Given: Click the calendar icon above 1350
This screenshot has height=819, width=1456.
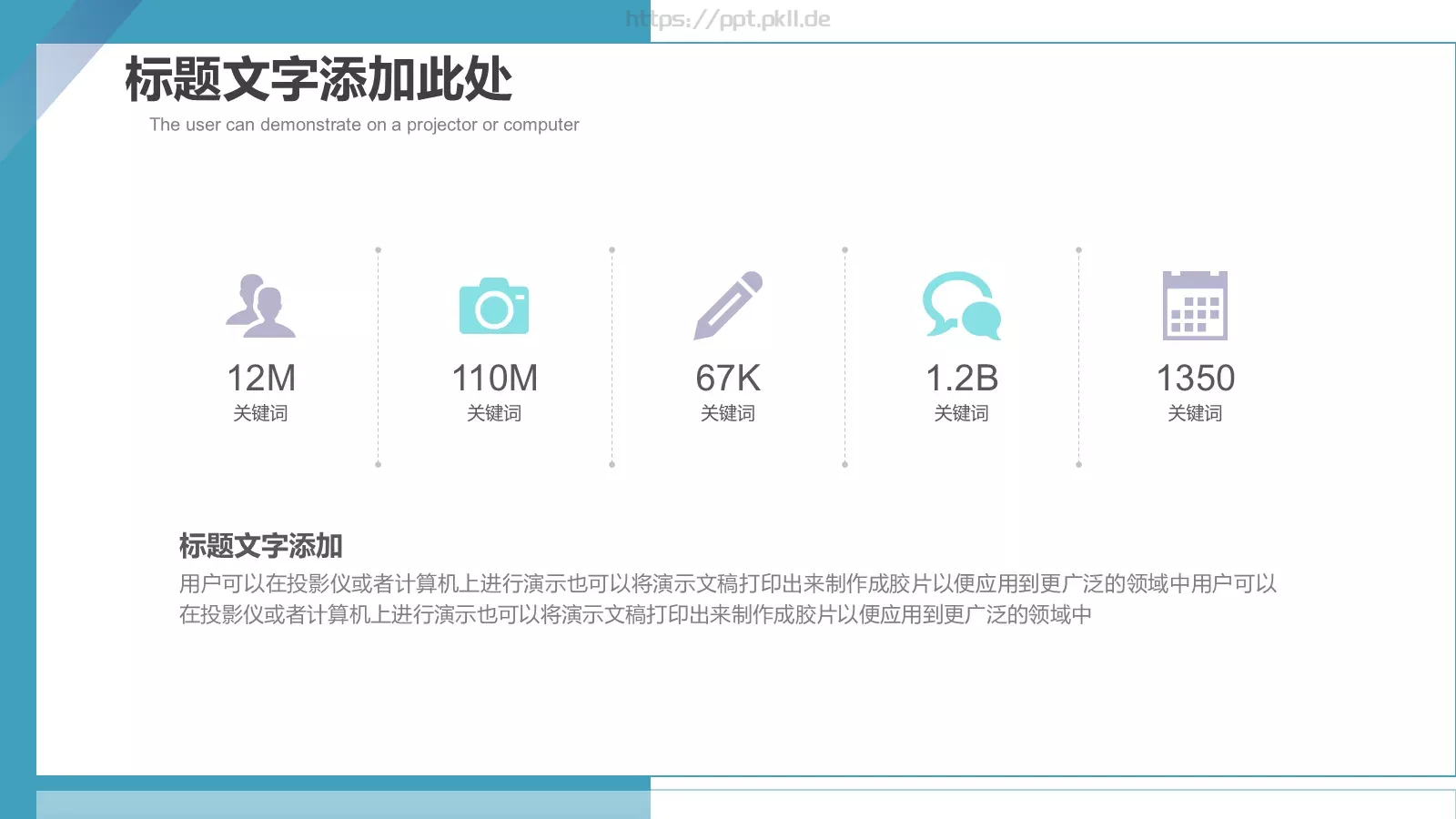Looking at the screenshot, I should click(x=1196, y=306).
